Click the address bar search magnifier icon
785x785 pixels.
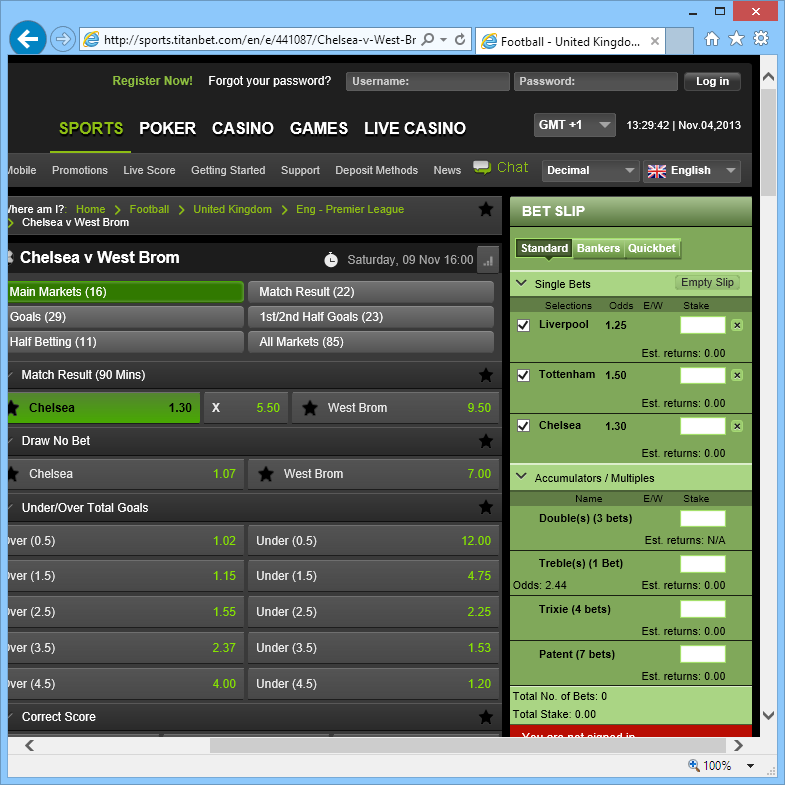(428, 40)
